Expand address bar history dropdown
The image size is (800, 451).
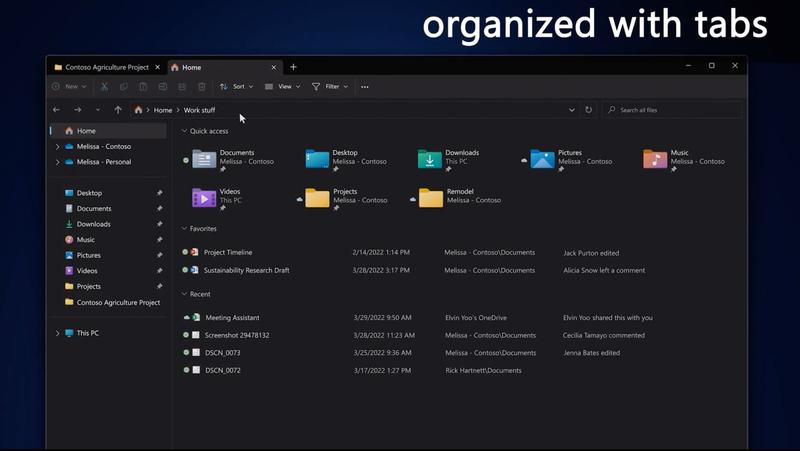pos(572,110)
